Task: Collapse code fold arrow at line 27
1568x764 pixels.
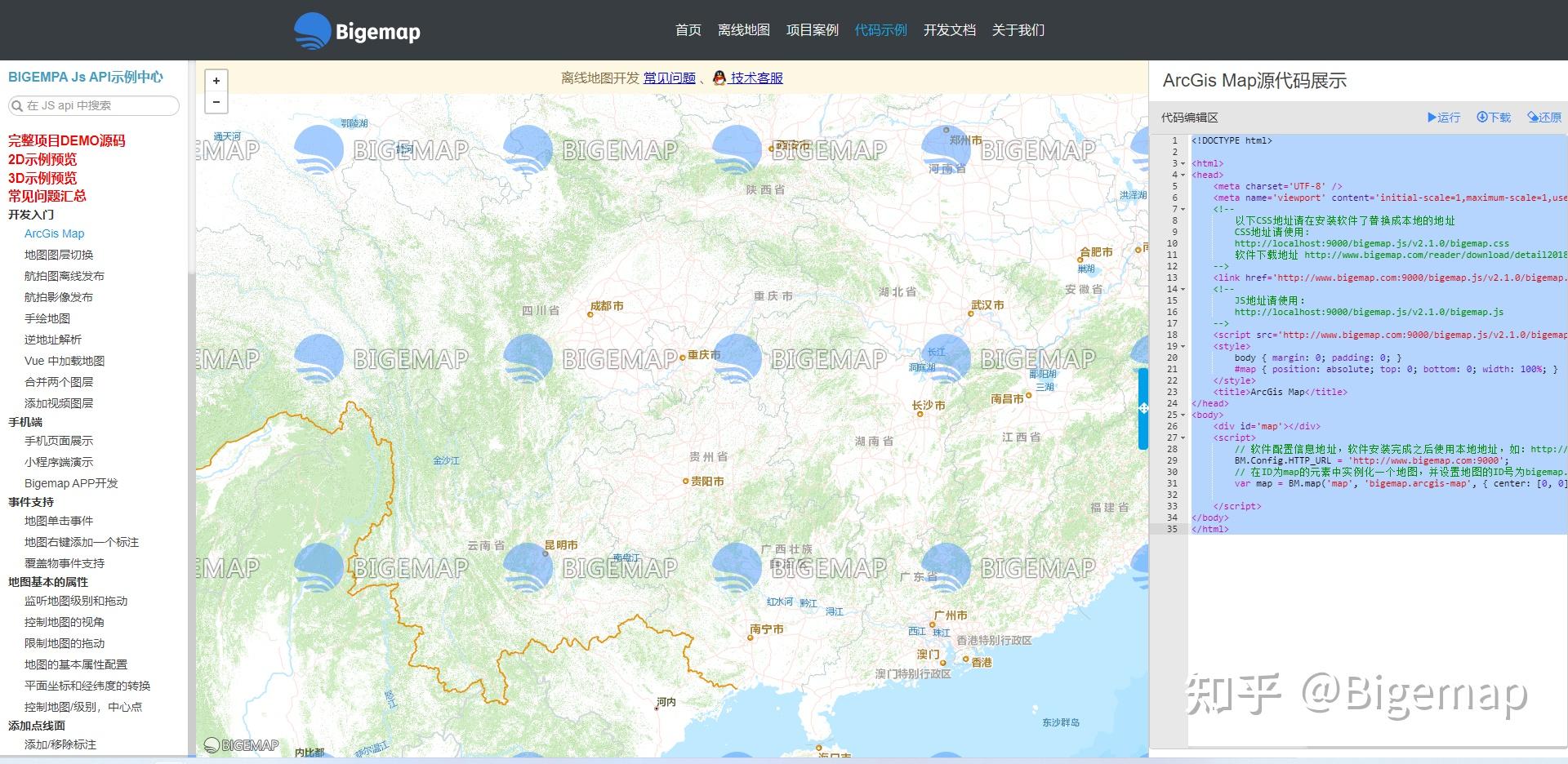Action: 1183,438
